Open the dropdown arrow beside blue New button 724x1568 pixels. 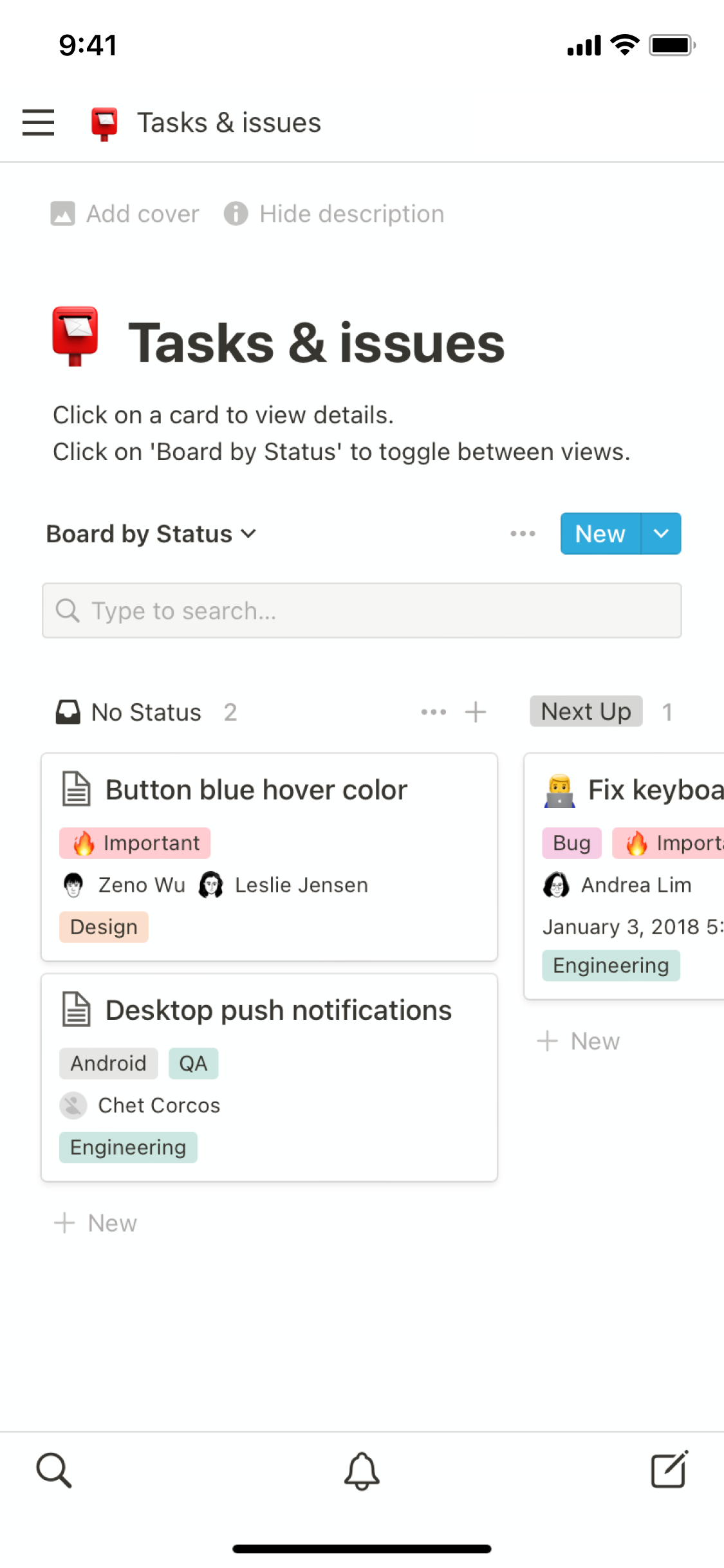661,533
